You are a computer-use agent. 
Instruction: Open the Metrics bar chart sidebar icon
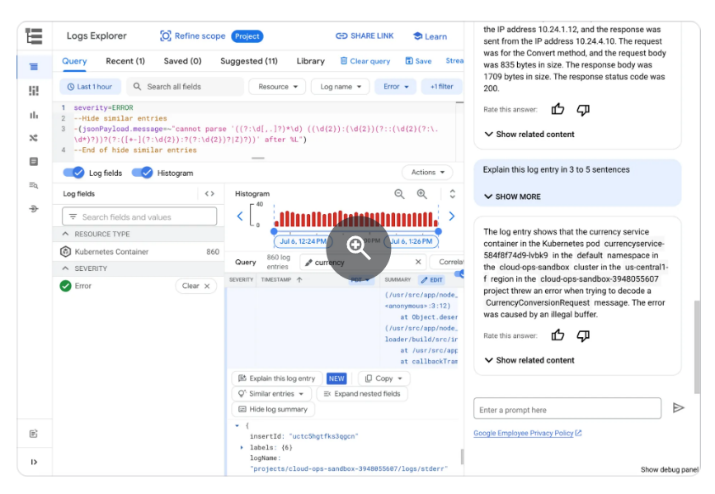(34, 114)
